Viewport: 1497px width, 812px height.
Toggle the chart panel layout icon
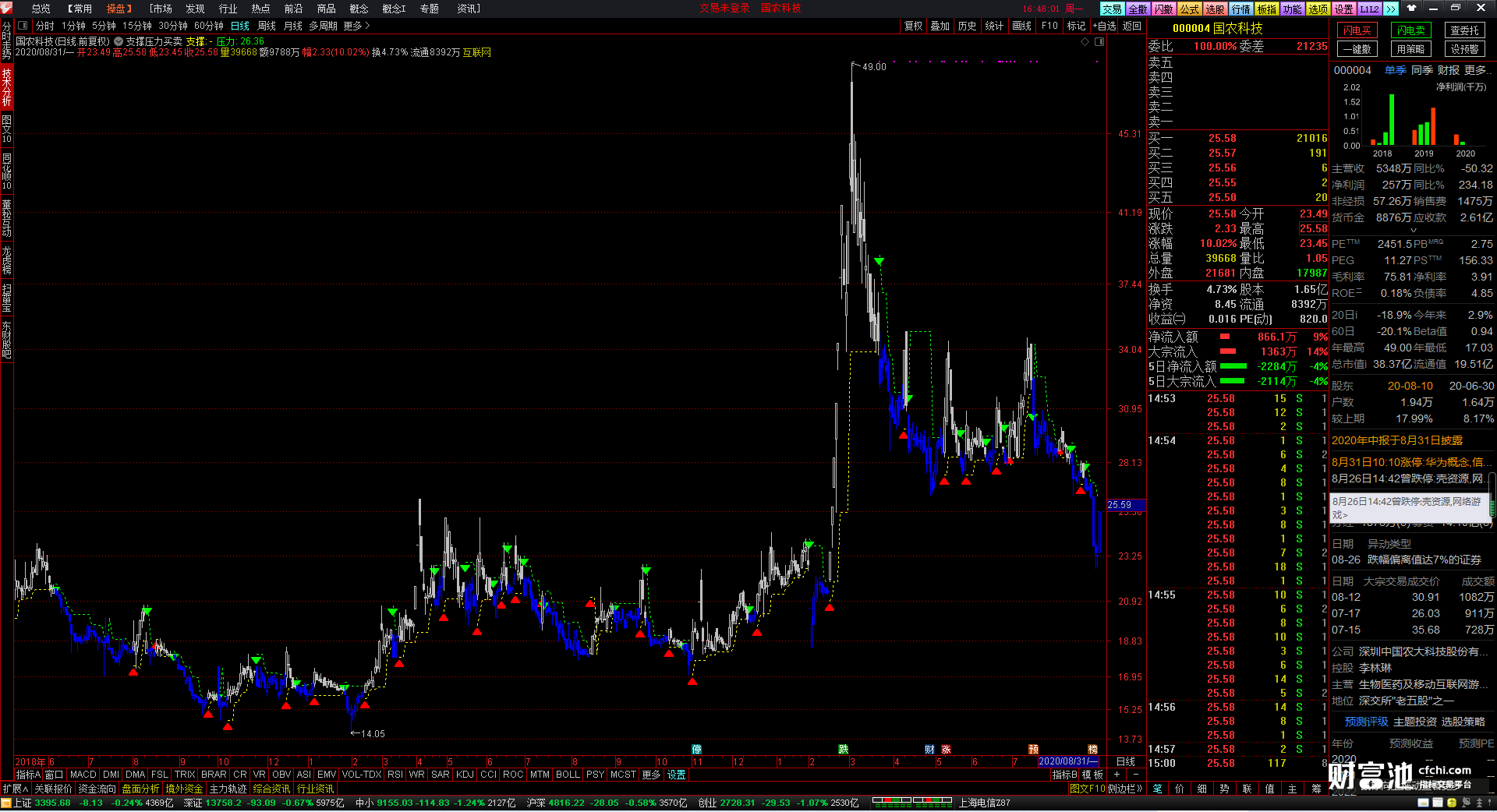coord(23,26)
